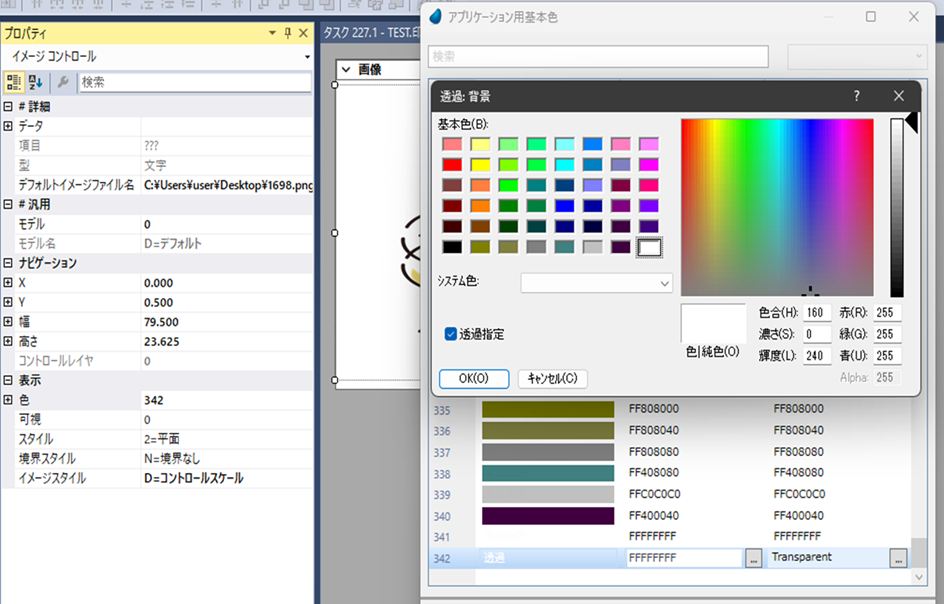Collapse the # 詳細 property group
The width and height of the screenshot is (944, 604).
[x=8, y=107]
